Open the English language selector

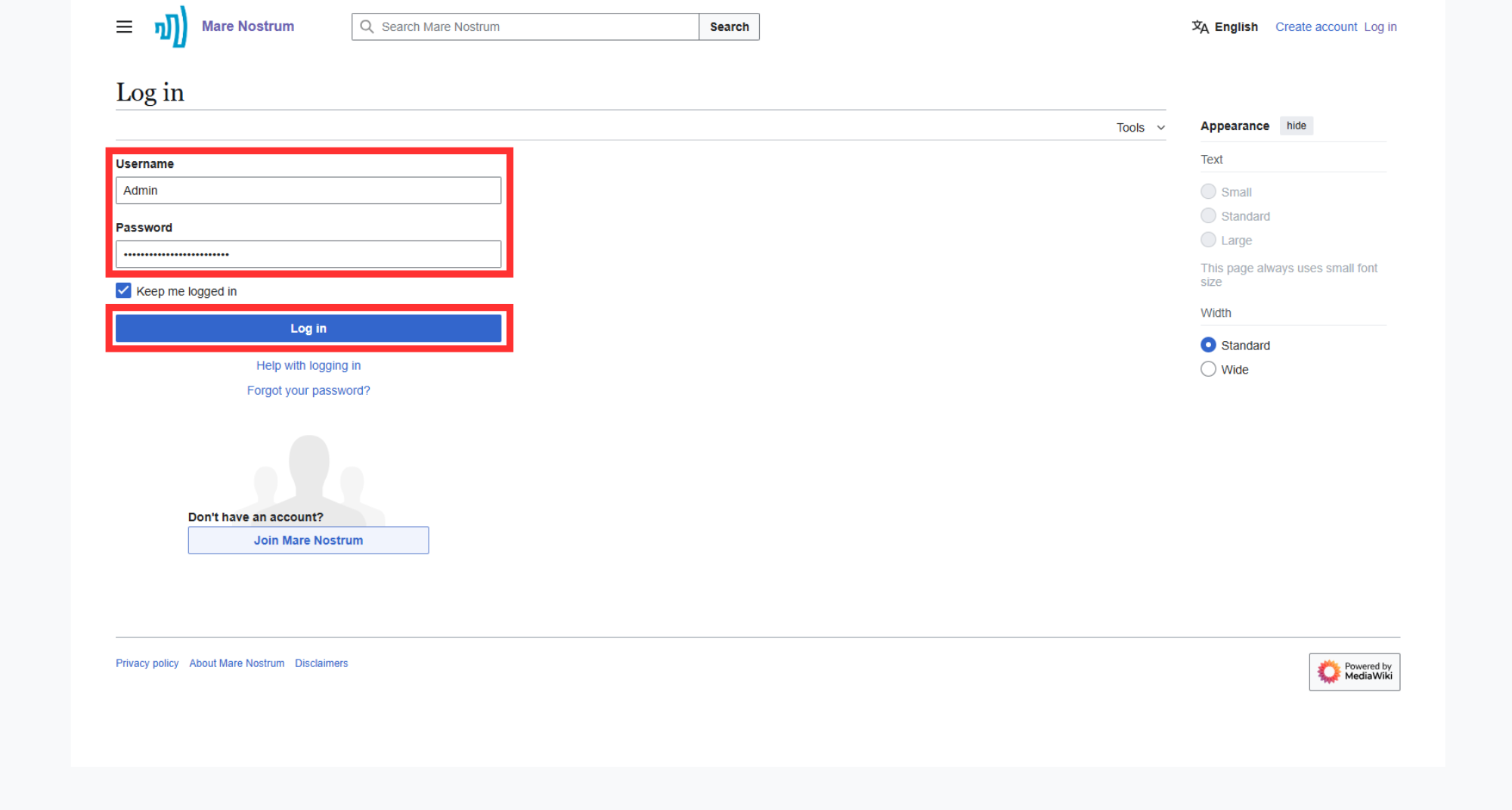coord(1225,26)
